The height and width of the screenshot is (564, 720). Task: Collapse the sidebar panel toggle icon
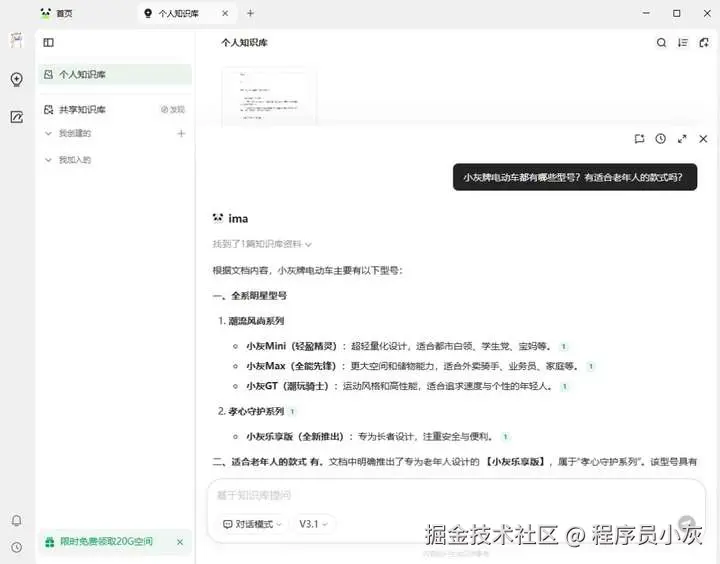pyautogui.click(x=48, y=43)
